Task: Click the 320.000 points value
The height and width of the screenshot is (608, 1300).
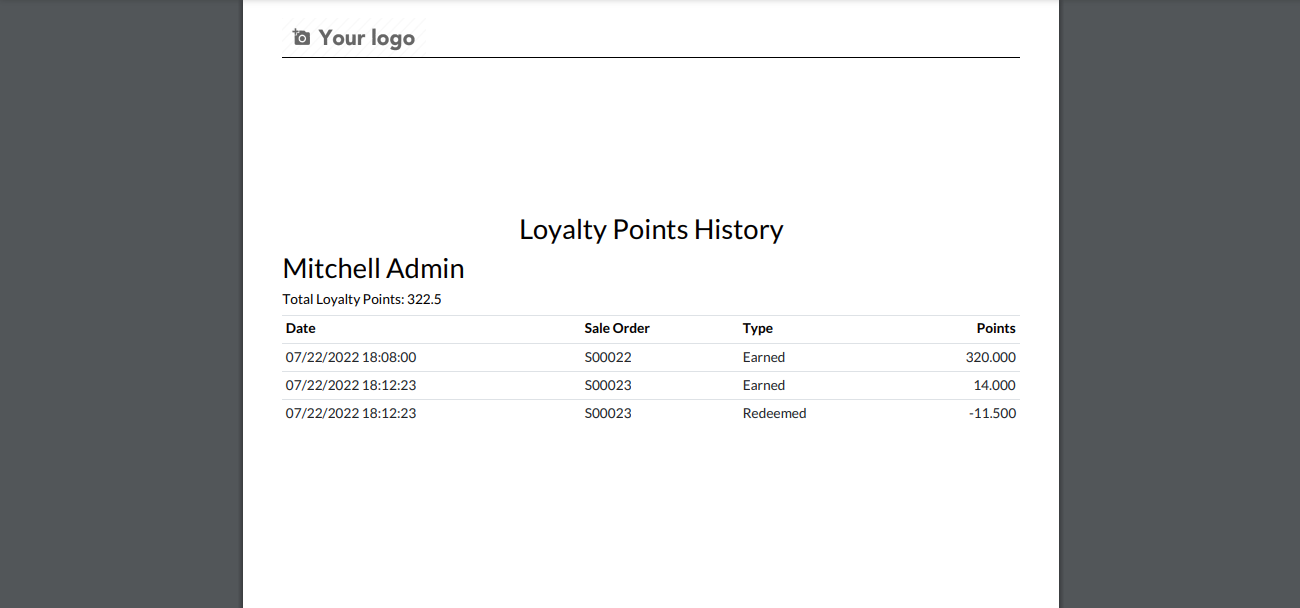Action: (991, 357)
